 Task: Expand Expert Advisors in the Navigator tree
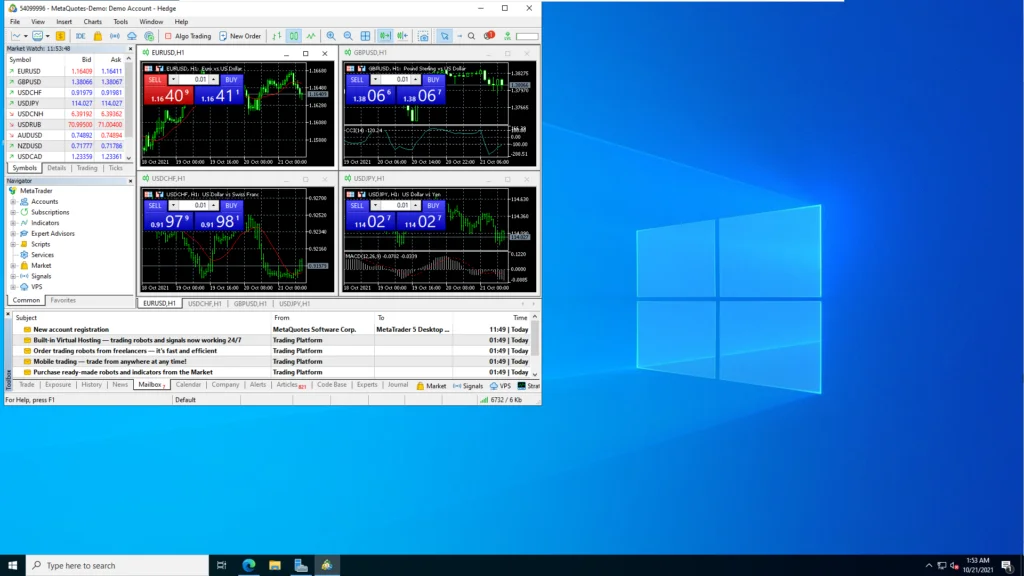(13, 234)
